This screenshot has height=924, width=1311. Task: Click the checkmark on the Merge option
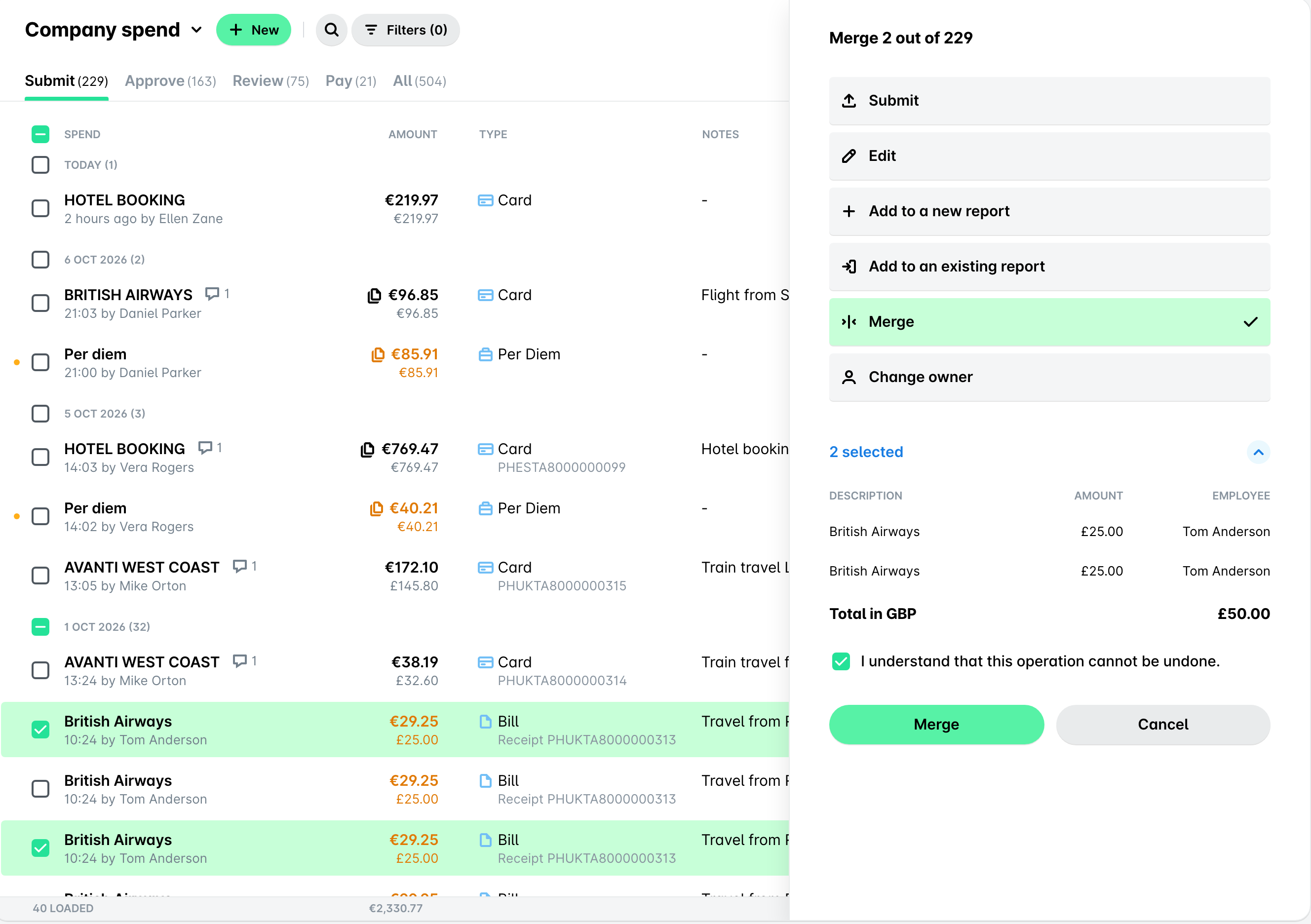[1250, 322]
